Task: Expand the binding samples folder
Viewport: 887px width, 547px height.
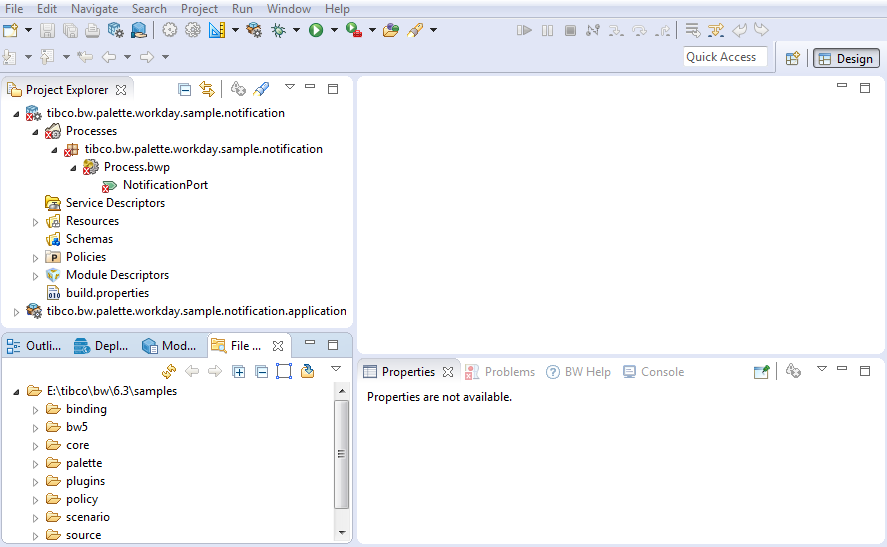Action: point(35,410)
